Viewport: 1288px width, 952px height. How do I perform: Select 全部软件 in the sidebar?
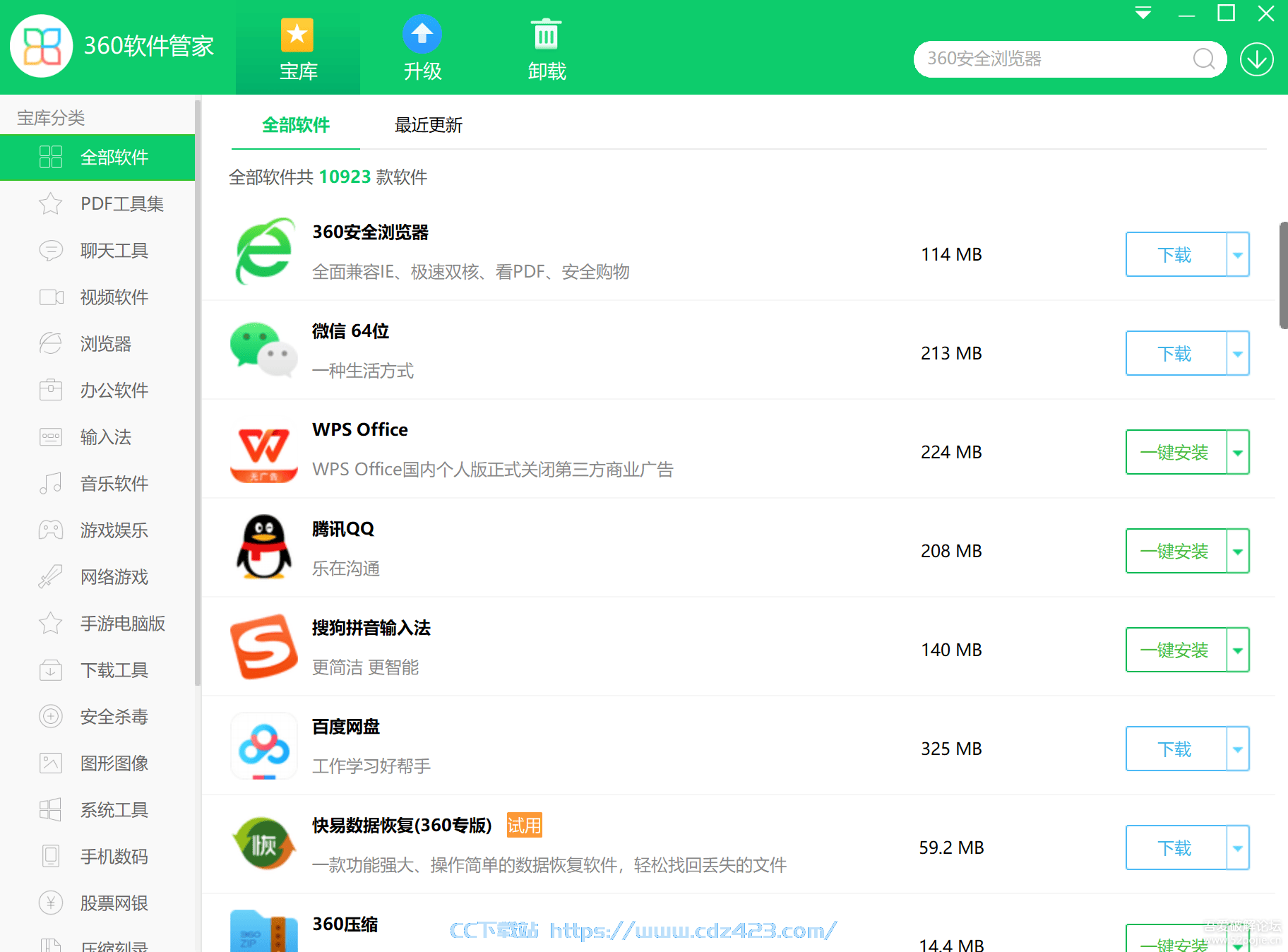(97, 157)
